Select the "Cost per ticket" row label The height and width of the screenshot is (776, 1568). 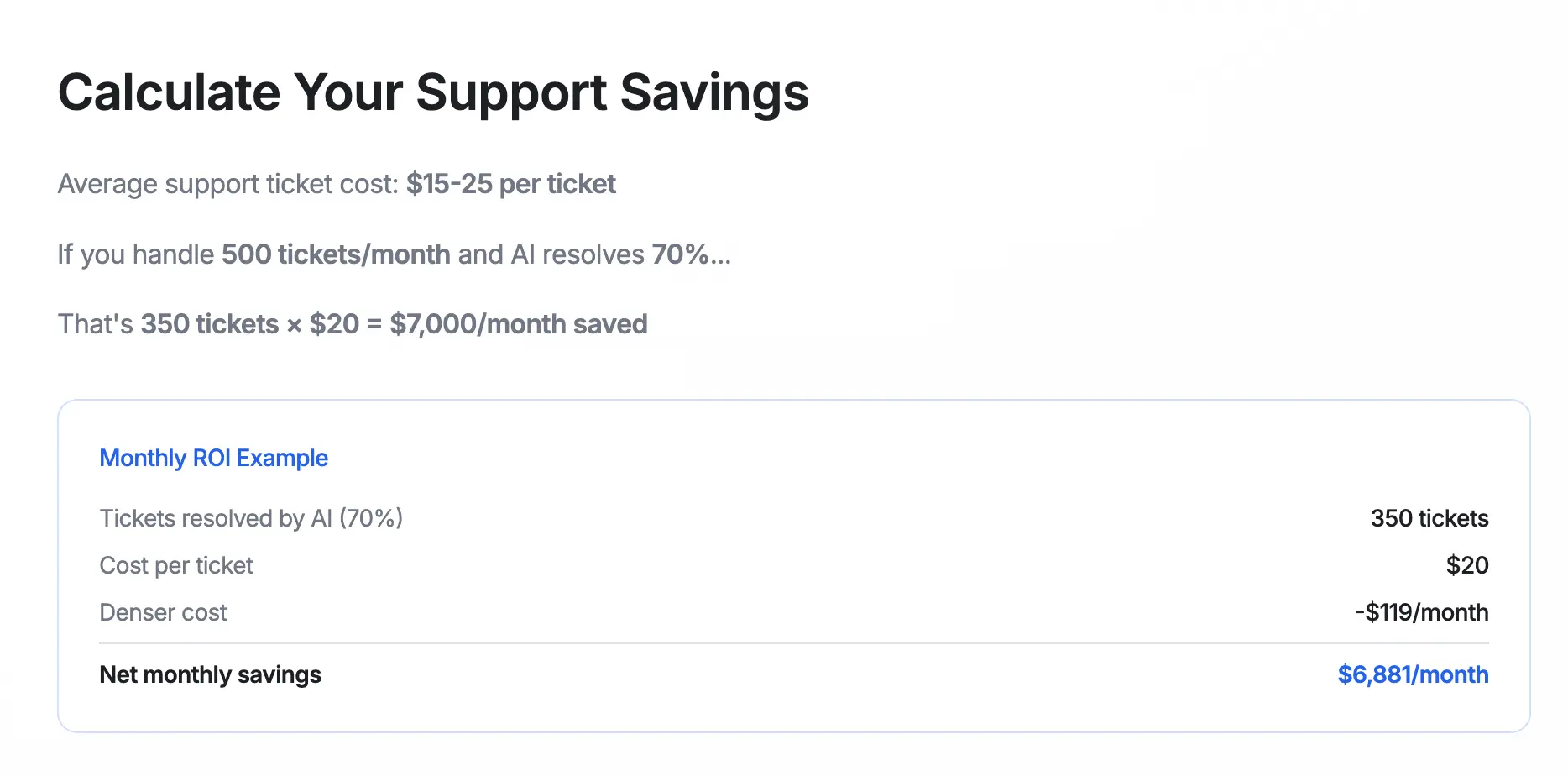click(176, 565)
